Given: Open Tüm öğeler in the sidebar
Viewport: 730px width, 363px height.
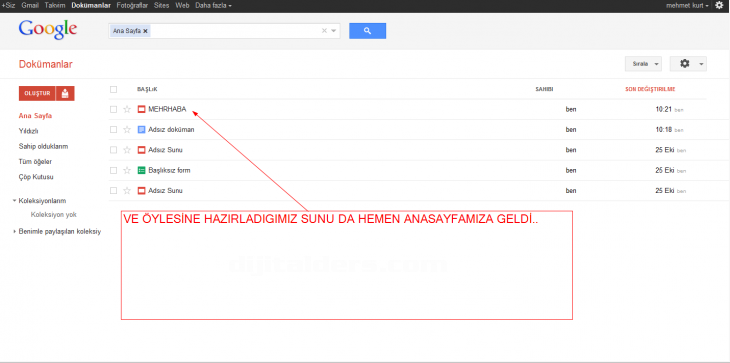Looking at the screenshot, I should [x=35, y=162].
